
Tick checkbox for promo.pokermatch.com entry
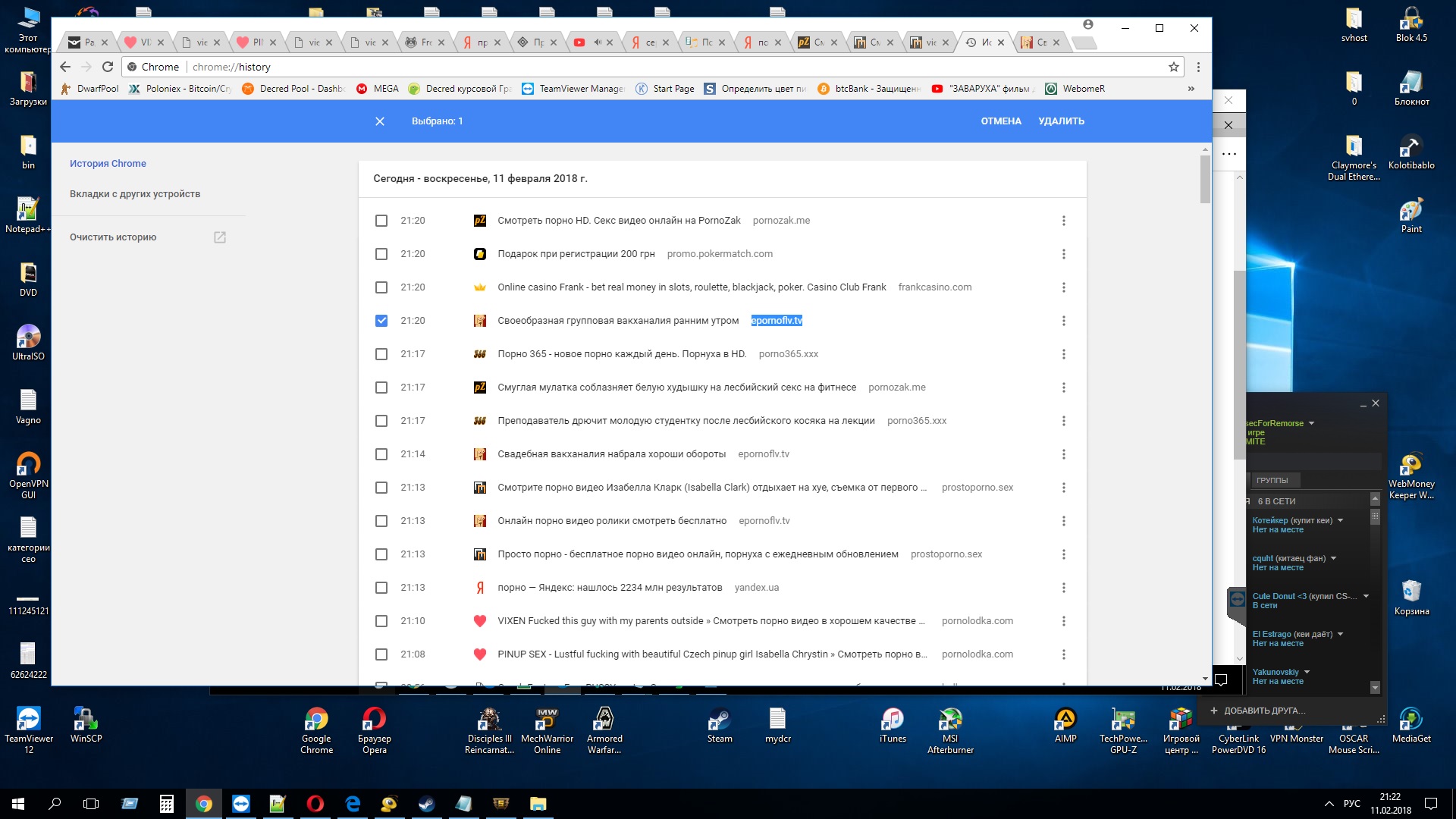[x=381, y=254]
